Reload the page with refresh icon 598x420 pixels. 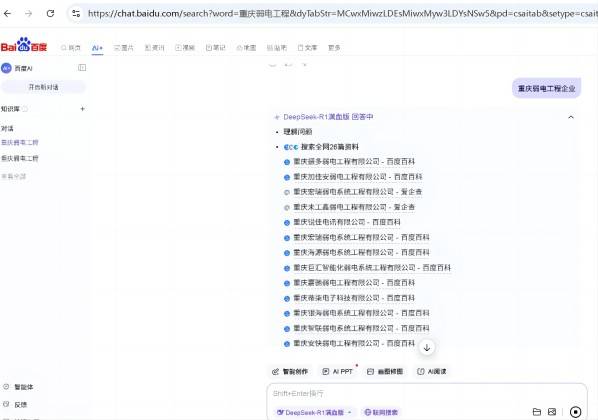50,13
